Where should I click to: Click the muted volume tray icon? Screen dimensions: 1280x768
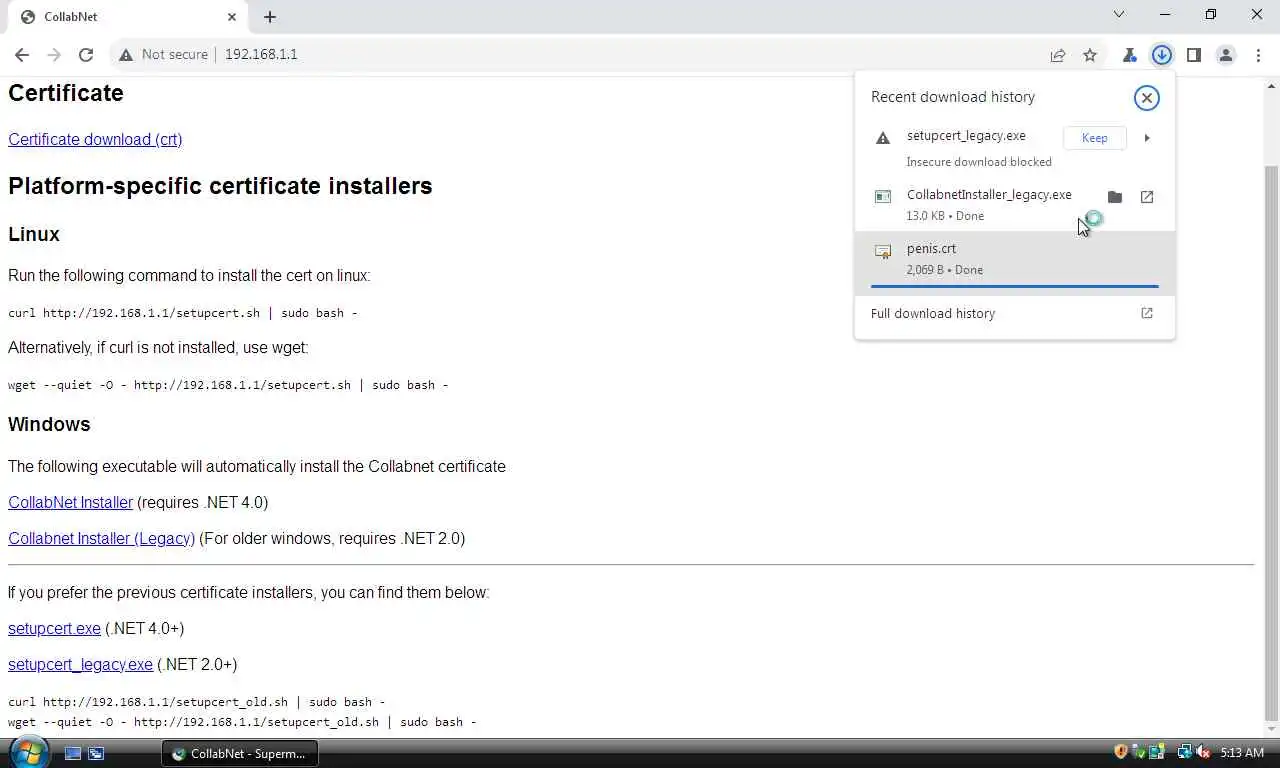pos(1203,752)
